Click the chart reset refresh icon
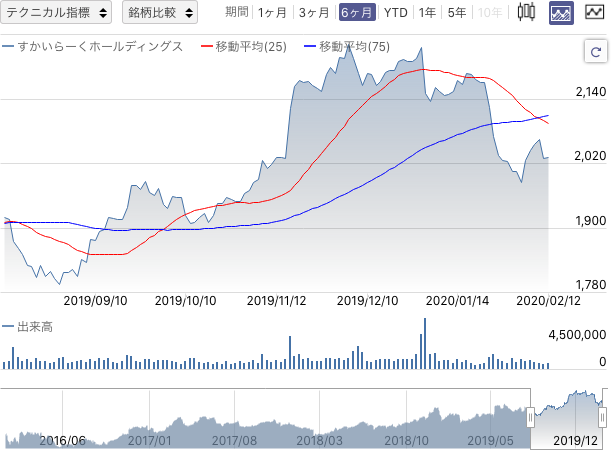This screenshot has width=612, height=451. (x=596, y=51)
